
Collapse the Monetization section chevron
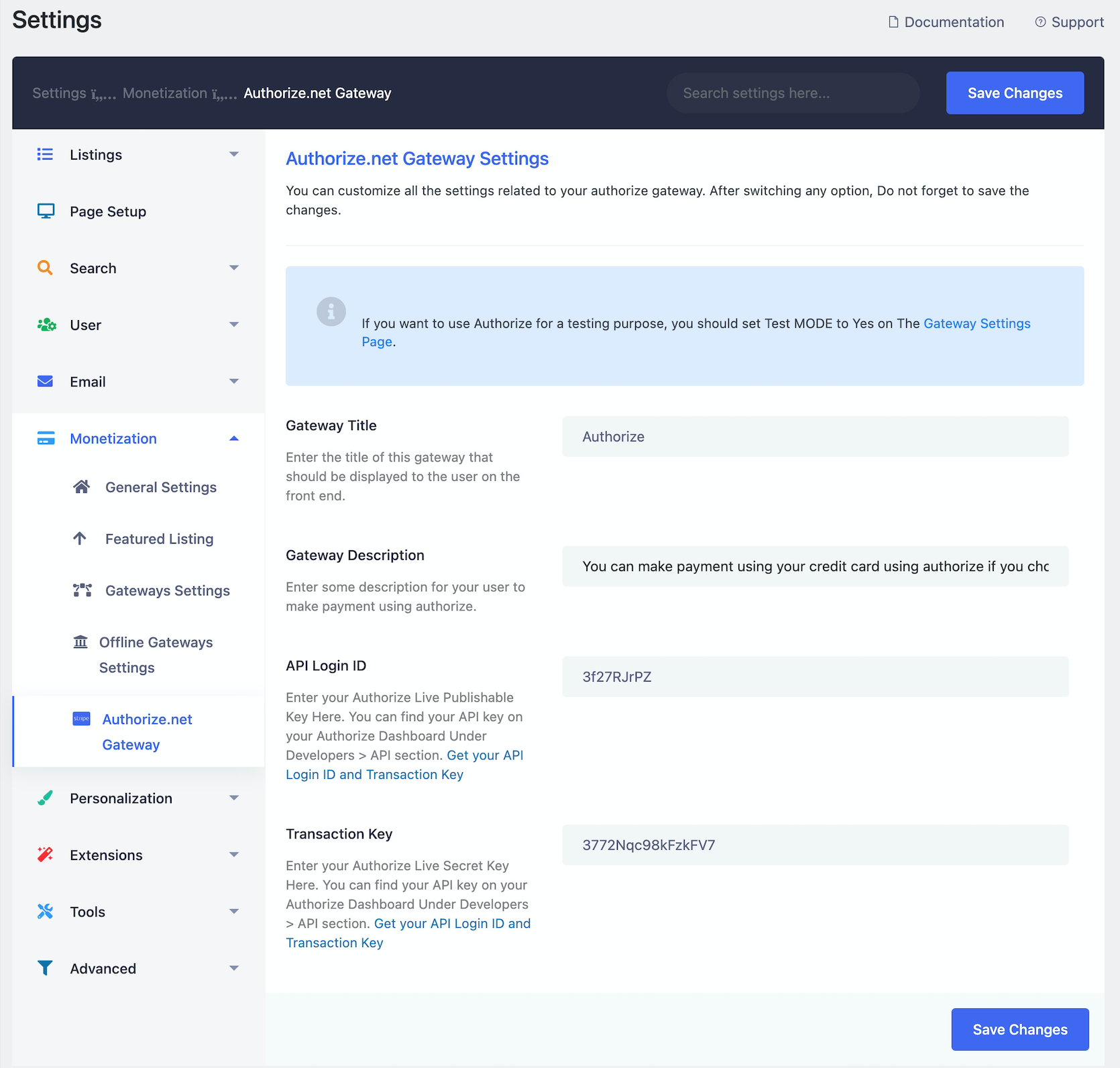[234, 438]
